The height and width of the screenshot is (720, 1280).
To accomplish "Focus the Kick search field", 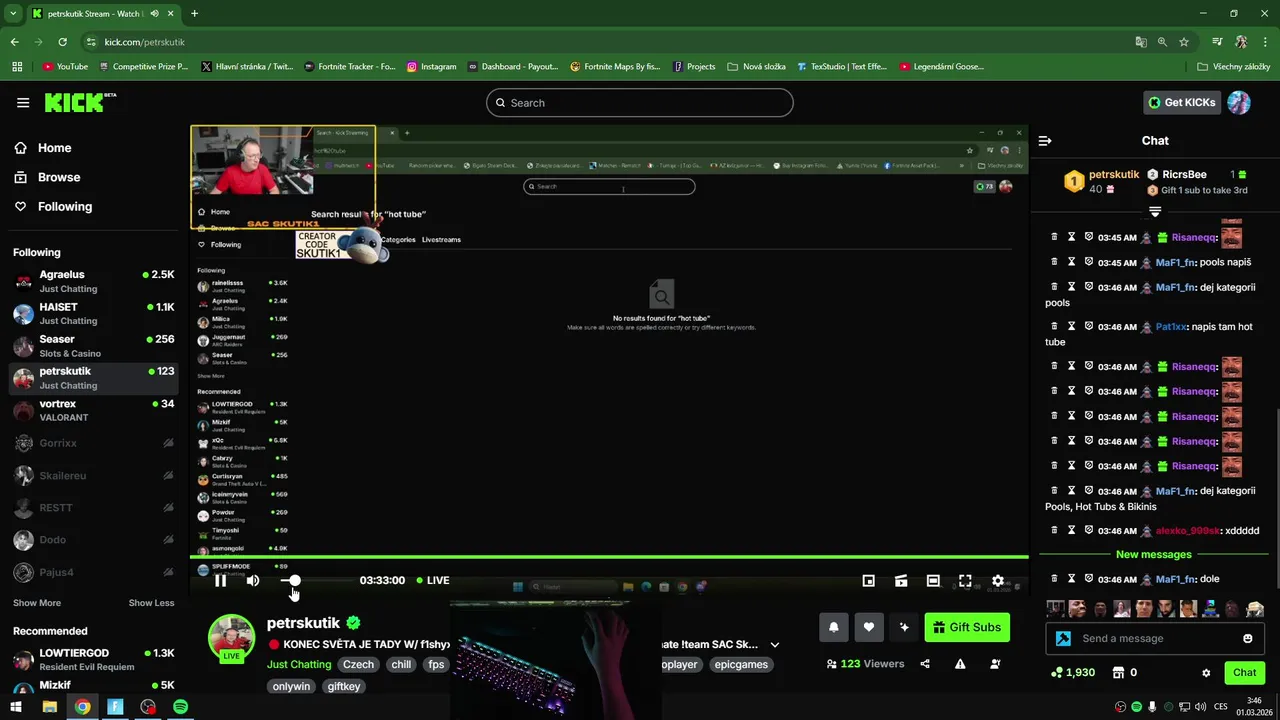I will click(640, 103).
